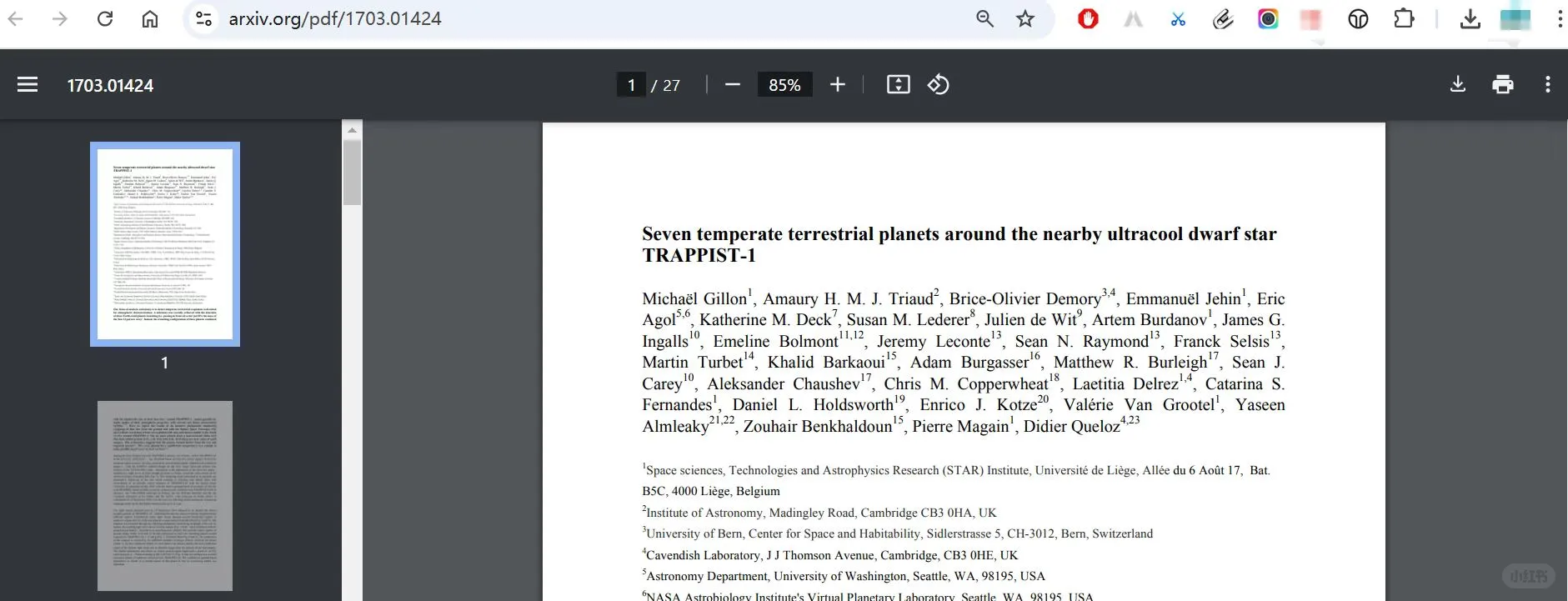
Task: Open the Chrome three-dot menu
Action: pos(1560,18)
